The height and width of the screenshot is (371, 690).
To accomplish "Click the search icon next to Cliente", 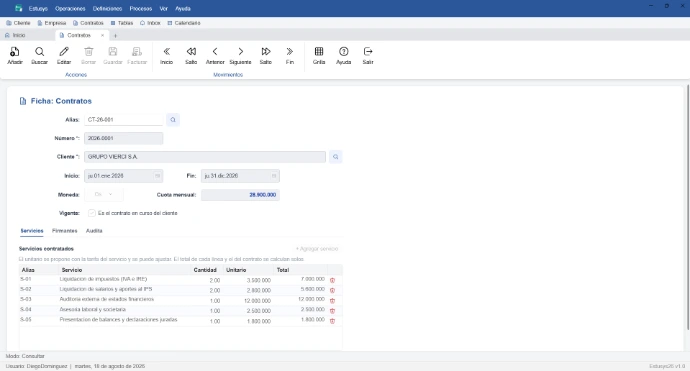I will click(x=335, y=157).
